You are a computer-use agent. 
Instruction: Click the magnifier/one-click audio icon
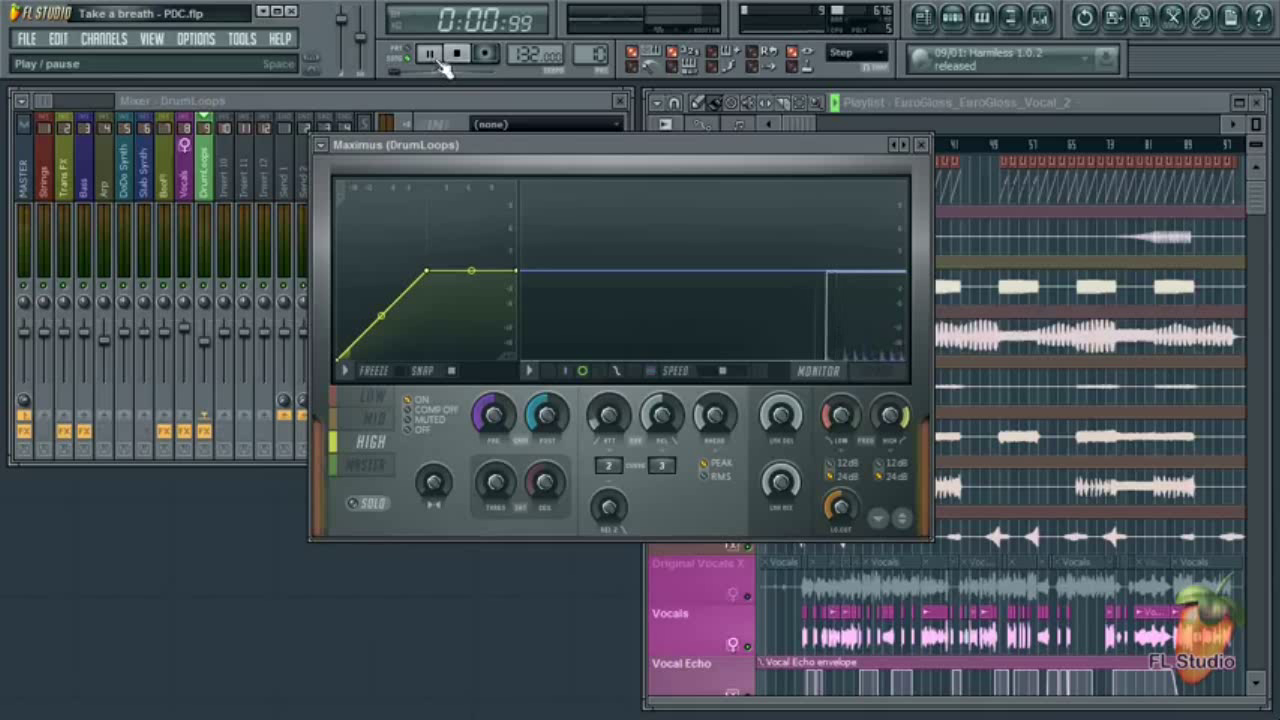[1201, 17]
